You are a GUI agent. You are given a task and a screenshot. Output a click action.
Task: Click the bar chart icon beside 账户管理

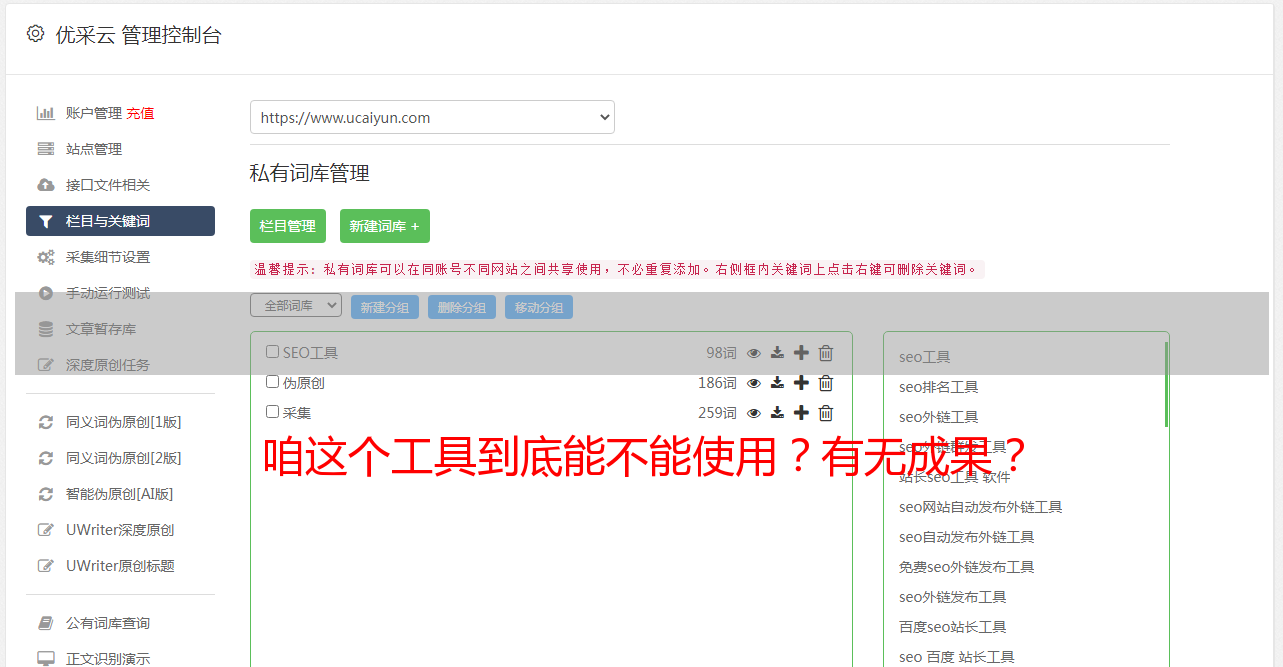point(46,113)
